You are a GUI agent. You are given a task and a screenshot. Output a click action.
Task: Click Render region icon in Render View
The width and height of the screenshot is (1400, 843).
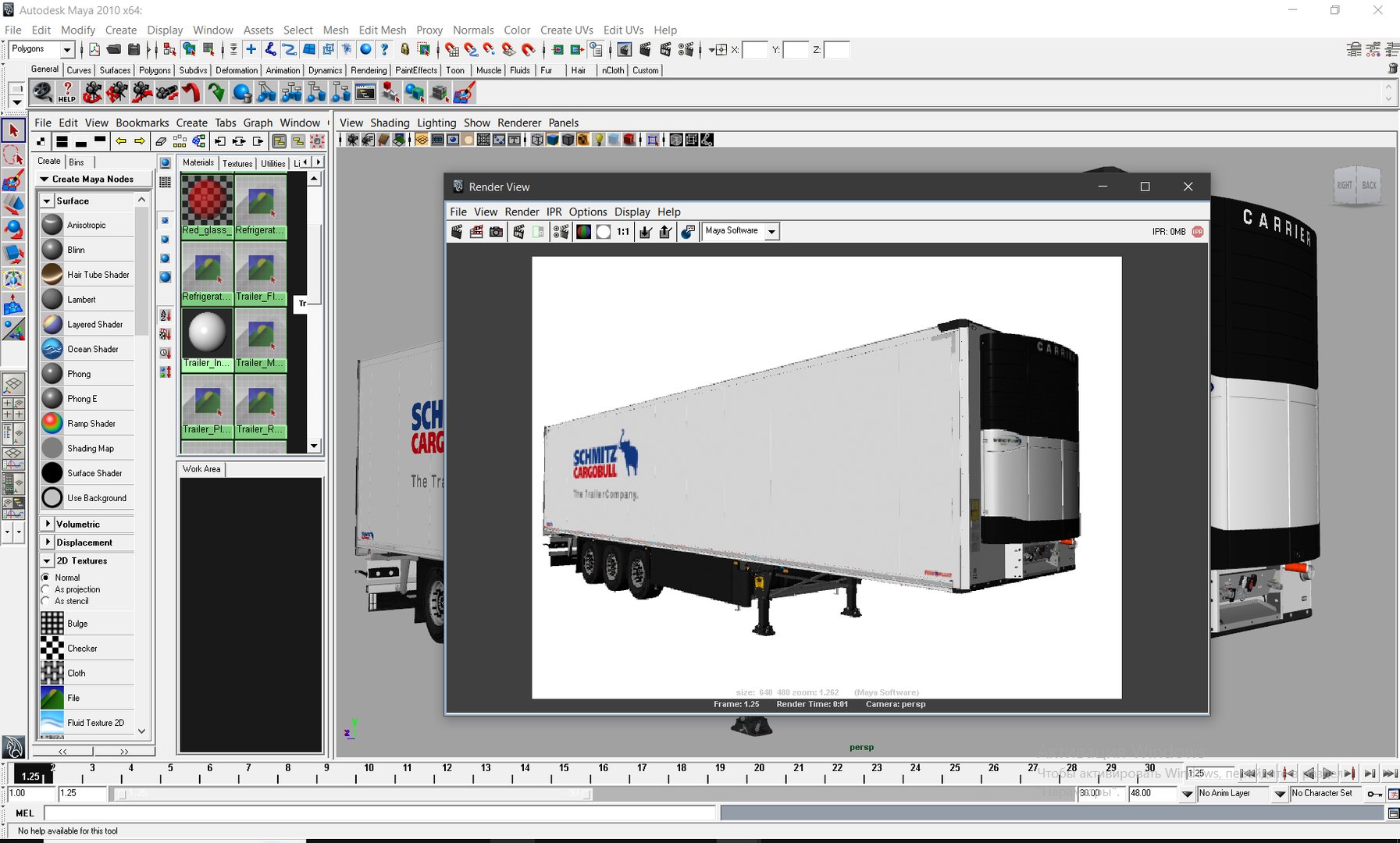tap(476, 231)
